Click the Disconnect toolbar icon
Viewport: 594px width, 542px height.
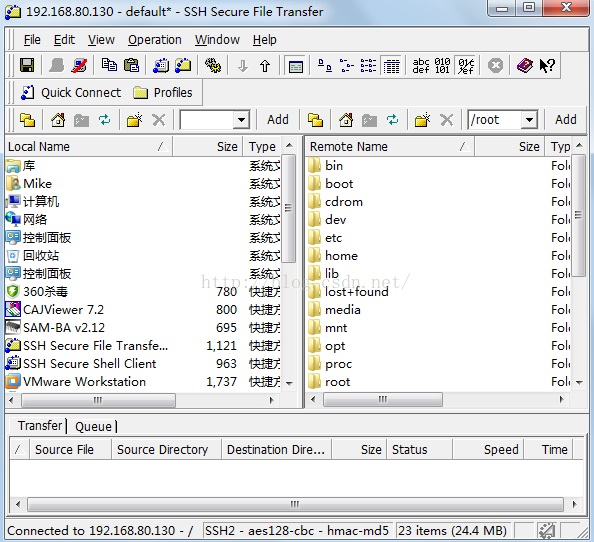tap(79, 66)
